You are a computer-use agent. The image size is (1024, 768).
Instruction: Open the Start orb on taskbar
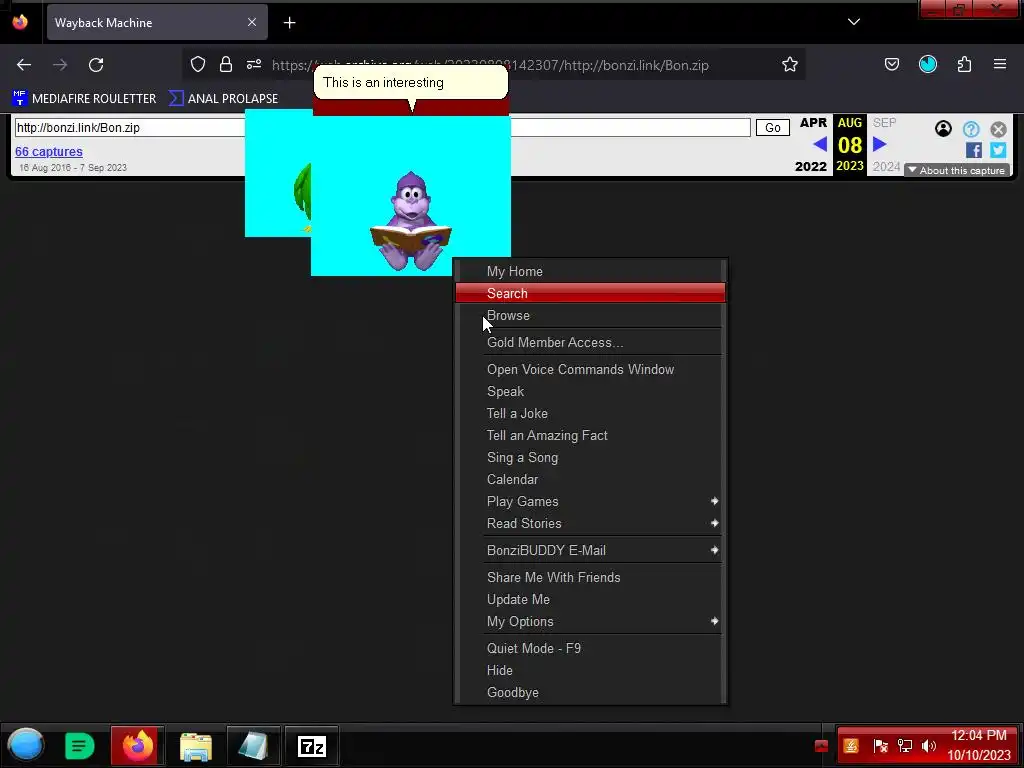[26, 745]
